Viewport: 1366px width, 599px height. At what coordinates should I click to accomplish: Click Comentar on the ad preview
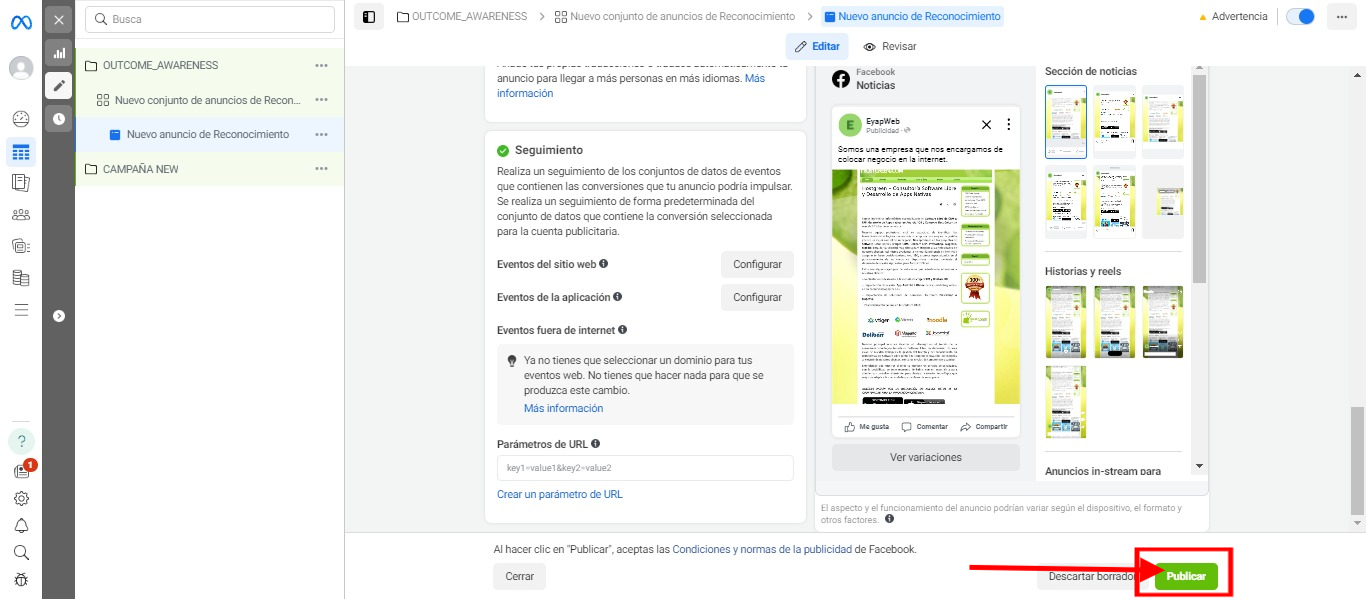tap(924, 426)
